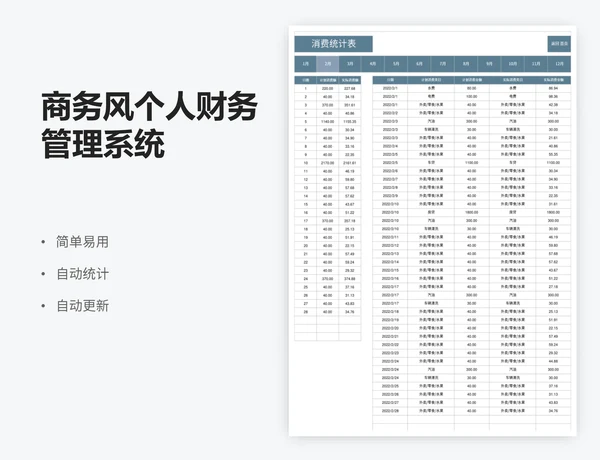Click the 返回首页 button
Viewport: 600px width, 460px height.
559,44
